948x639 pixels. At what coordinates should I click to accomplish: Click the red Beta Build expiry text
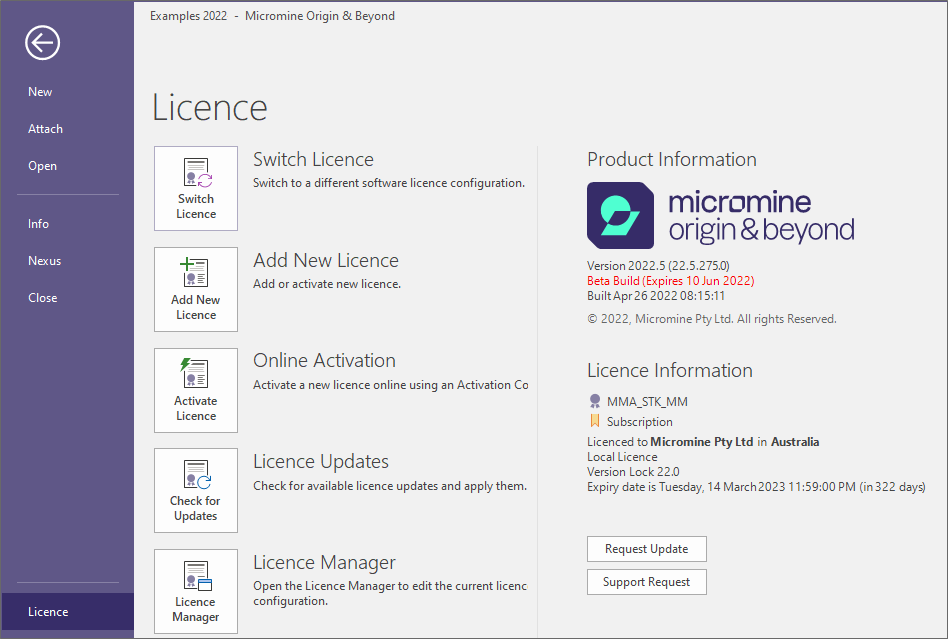(670, 281)
